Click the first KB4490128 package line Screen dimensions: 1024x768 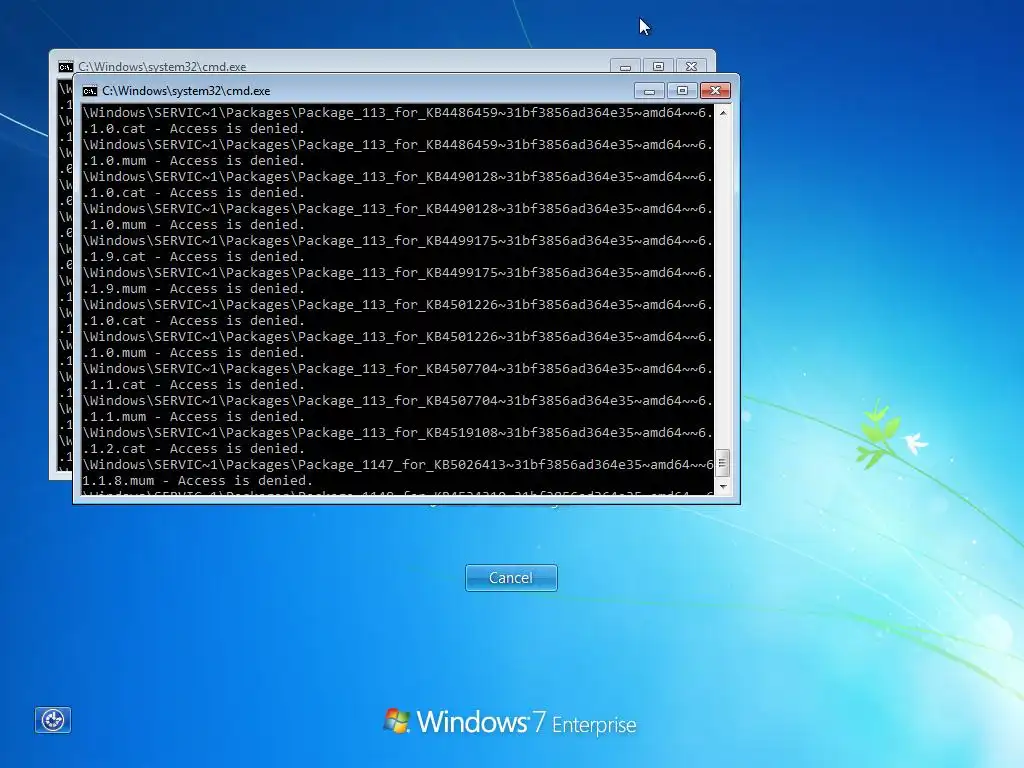[398, 176]
